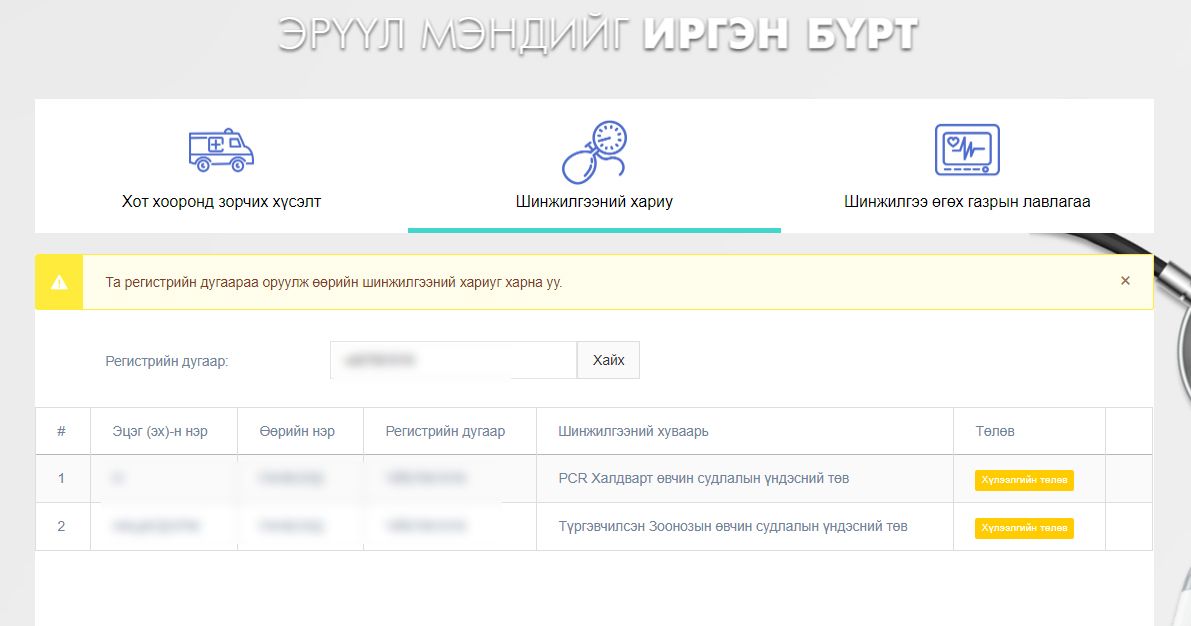Click the Өөрийн нэр column header
The width and height of the screenshot is (1191, 626).
coord(296,431)
